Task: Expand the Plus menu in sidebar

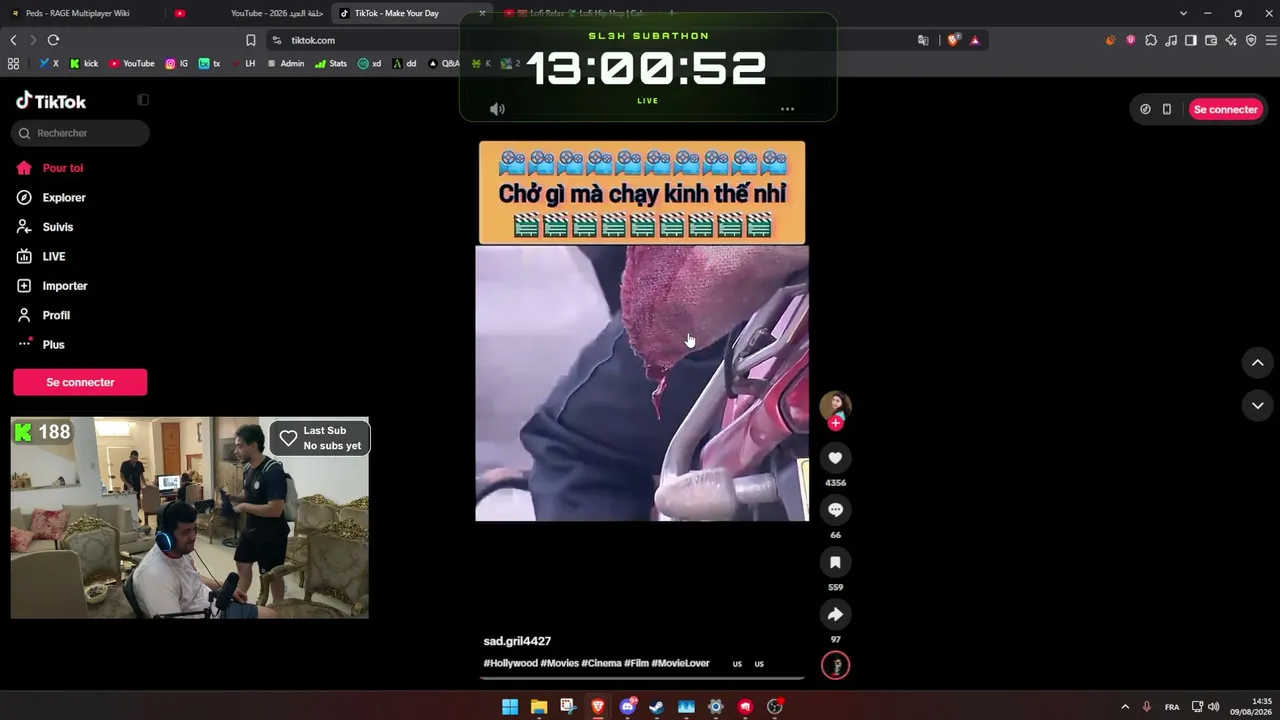Action: click(41, 344)
